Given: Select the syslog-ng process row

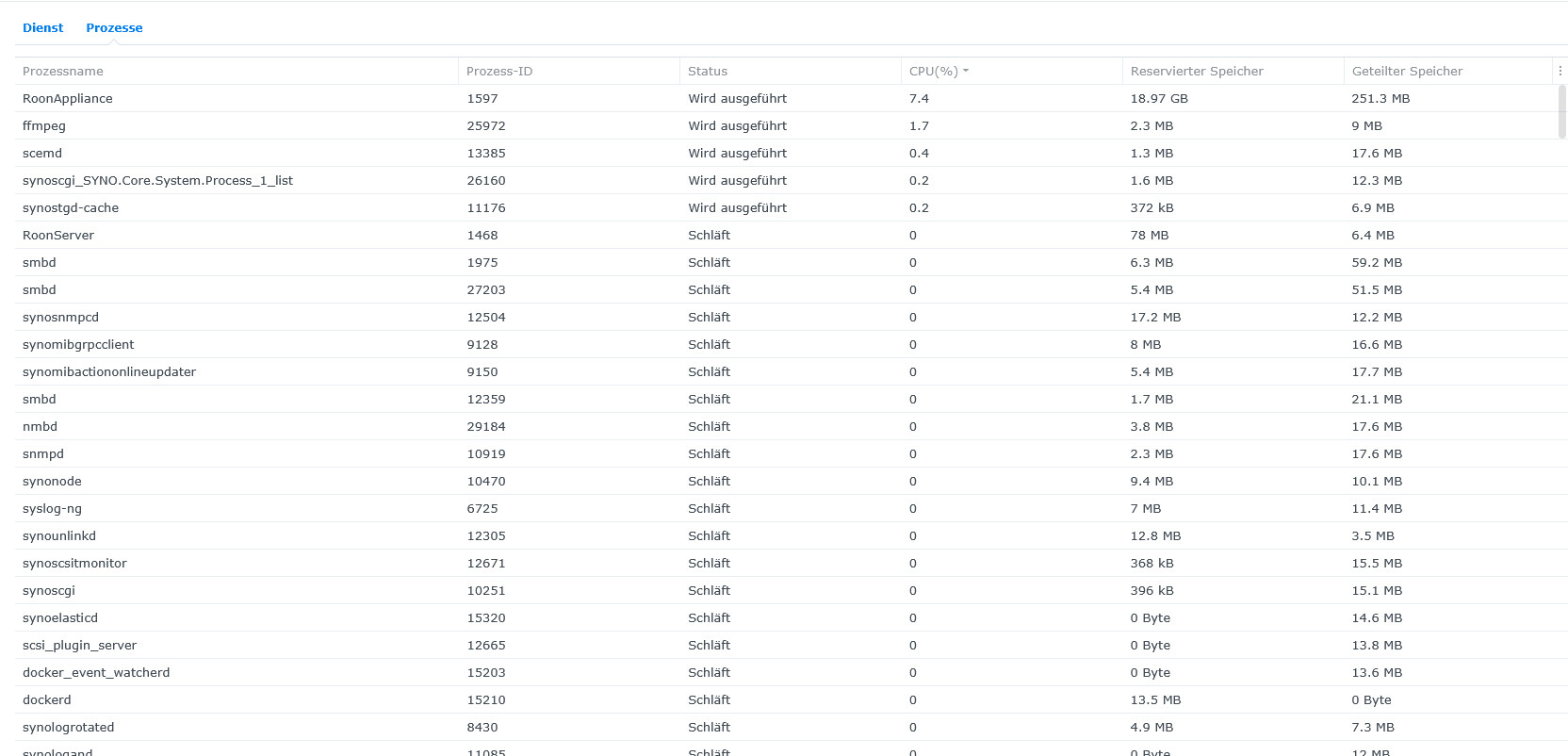Looking at the screenshot, I should point(52,508).
